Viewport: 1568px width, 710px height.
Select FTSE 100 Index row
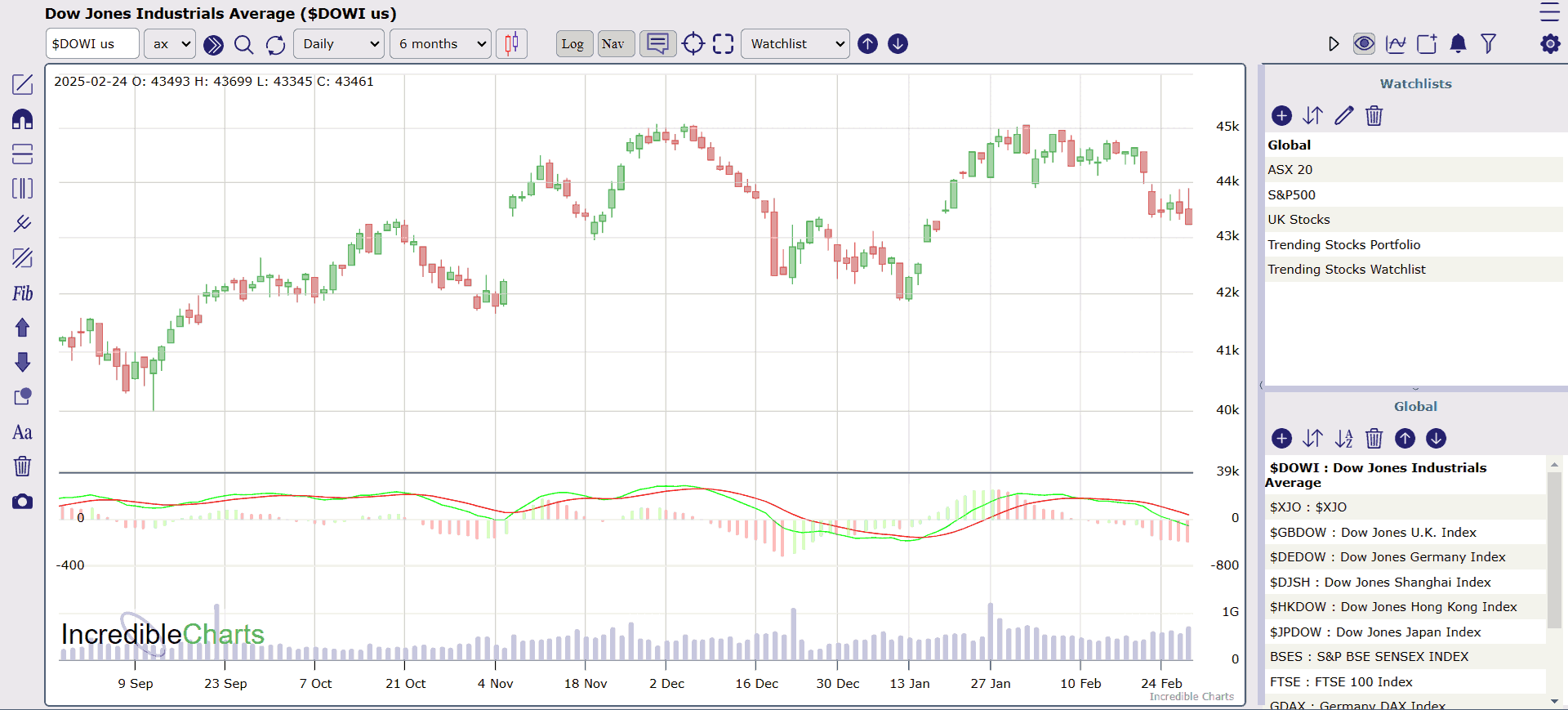point(1405,681)
